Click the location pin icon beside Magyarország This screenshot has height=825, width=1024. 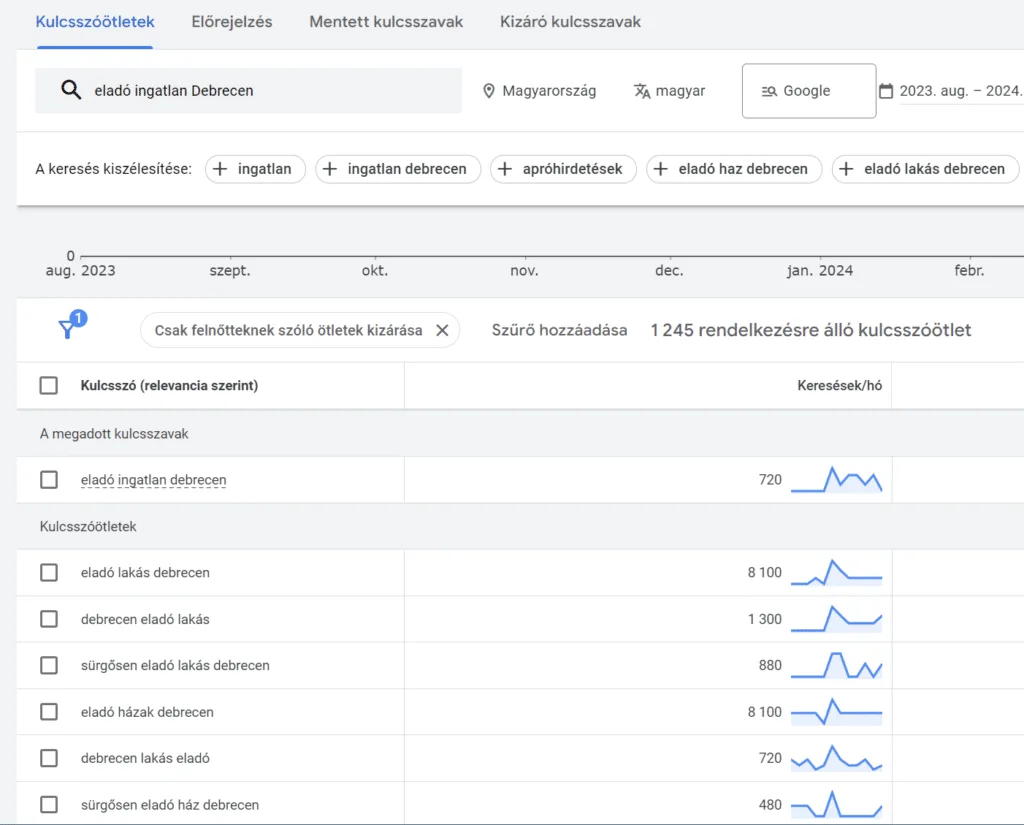coord(488,91)
